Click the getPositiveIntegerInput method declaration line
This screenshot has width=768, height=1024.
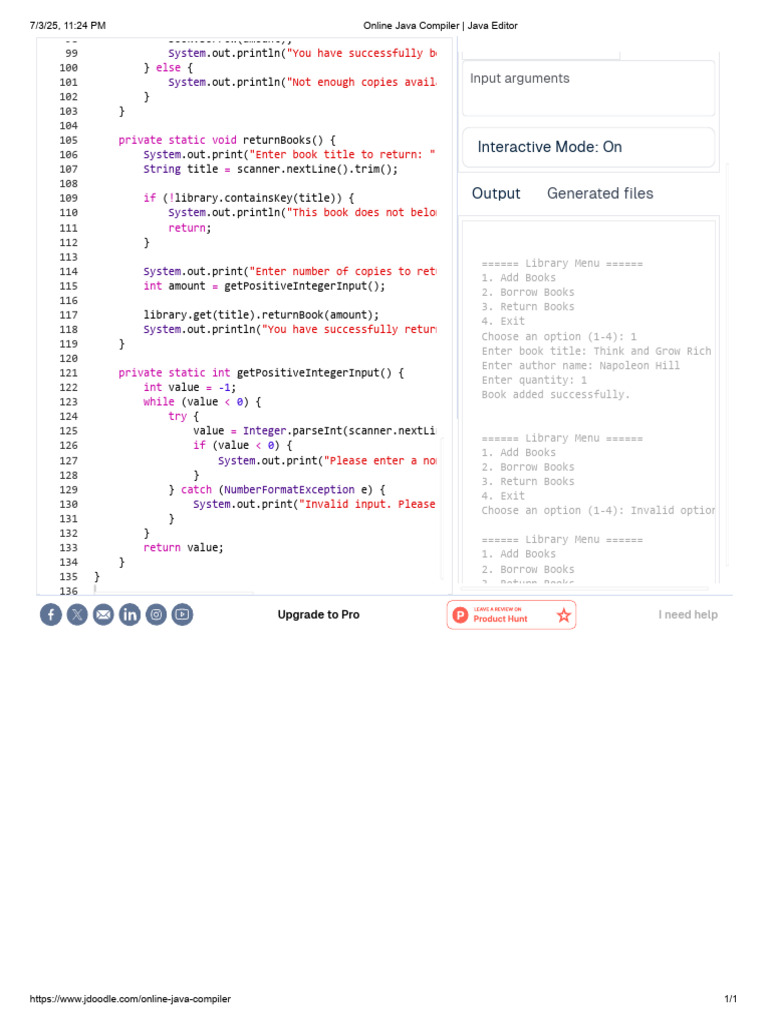pyautogui.click(x=261, y=373)
